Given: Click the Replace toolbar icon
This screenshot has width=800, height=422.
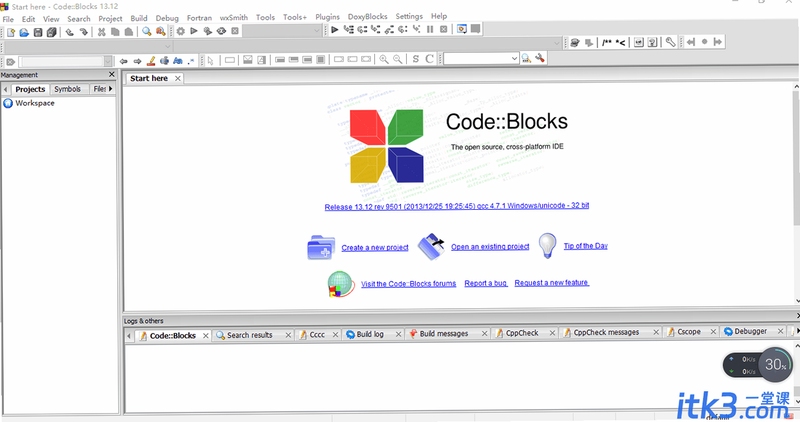Looking at the screenshot, I should pos(161,32).
